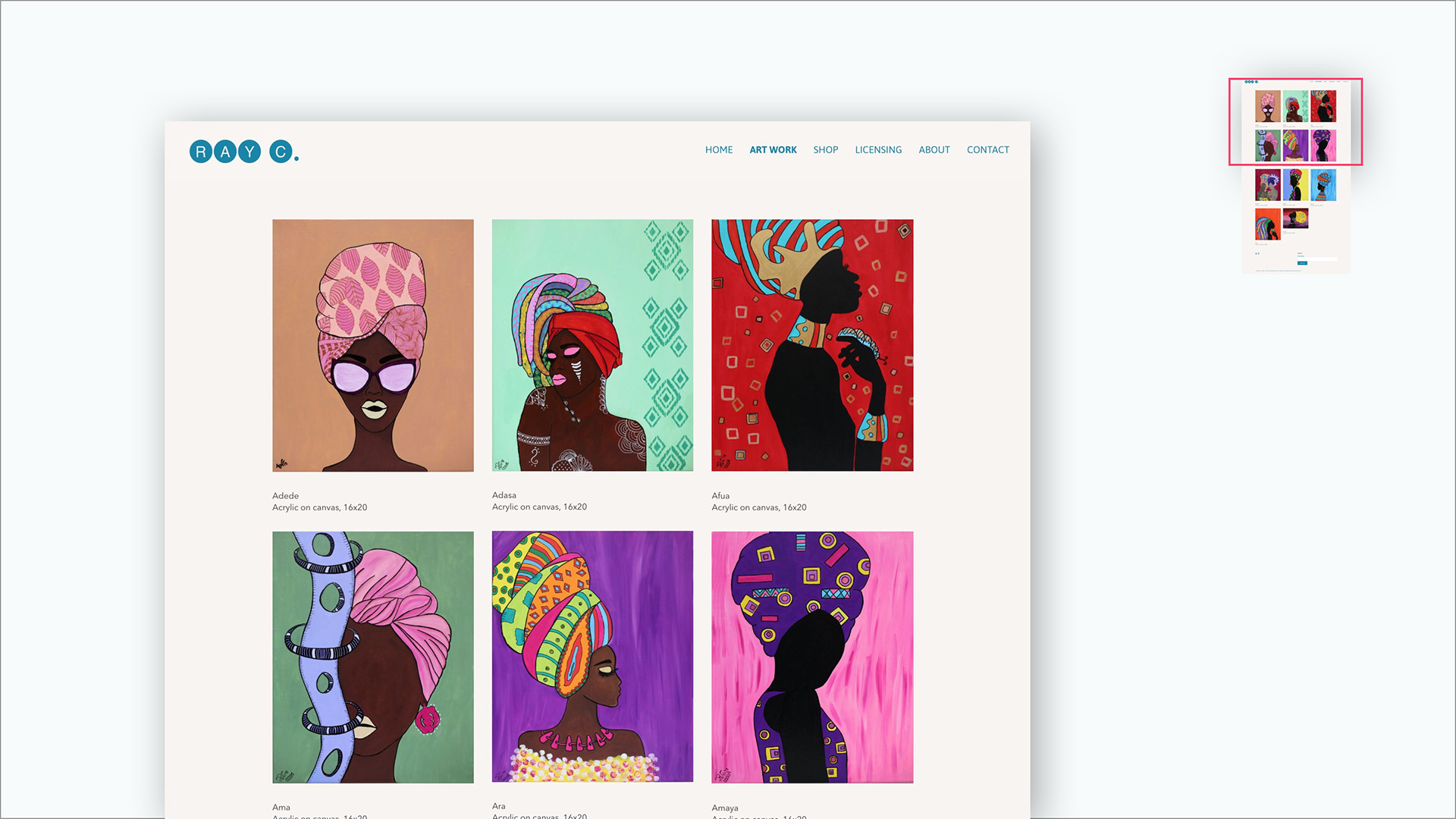The image size is (1456, 819).
Task: Visit the ABOUT page
Action: [x=934, y=150]
